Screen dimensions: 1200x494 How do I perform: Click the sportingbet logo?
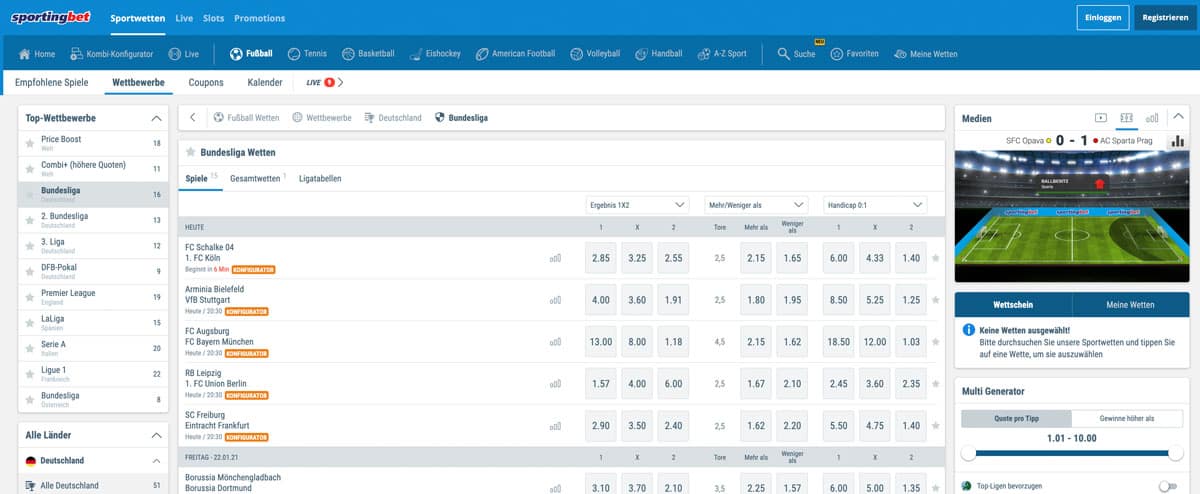(x=49, y=17)
